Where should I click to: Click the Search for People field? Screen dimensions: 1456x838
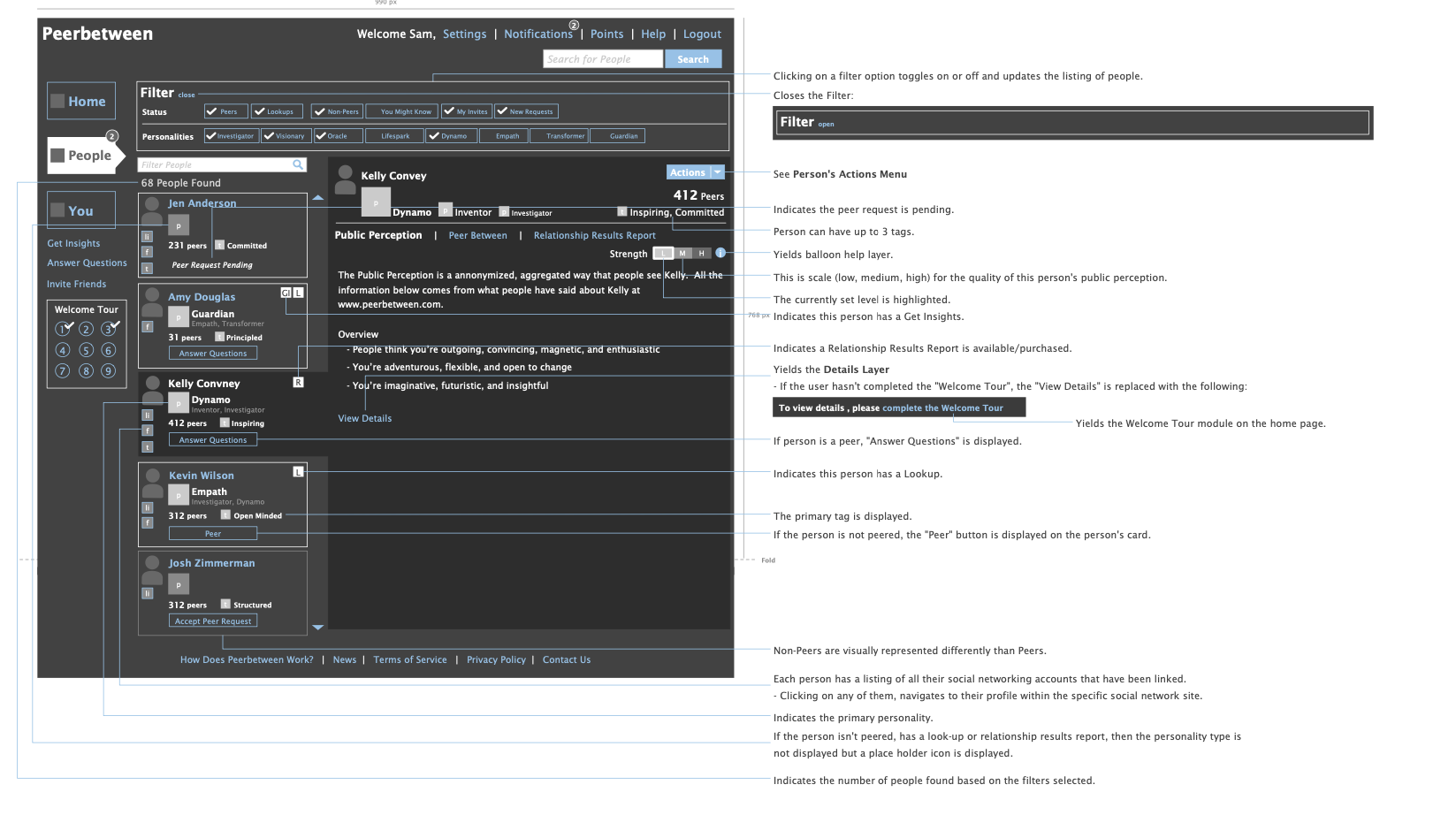(603, 59)
